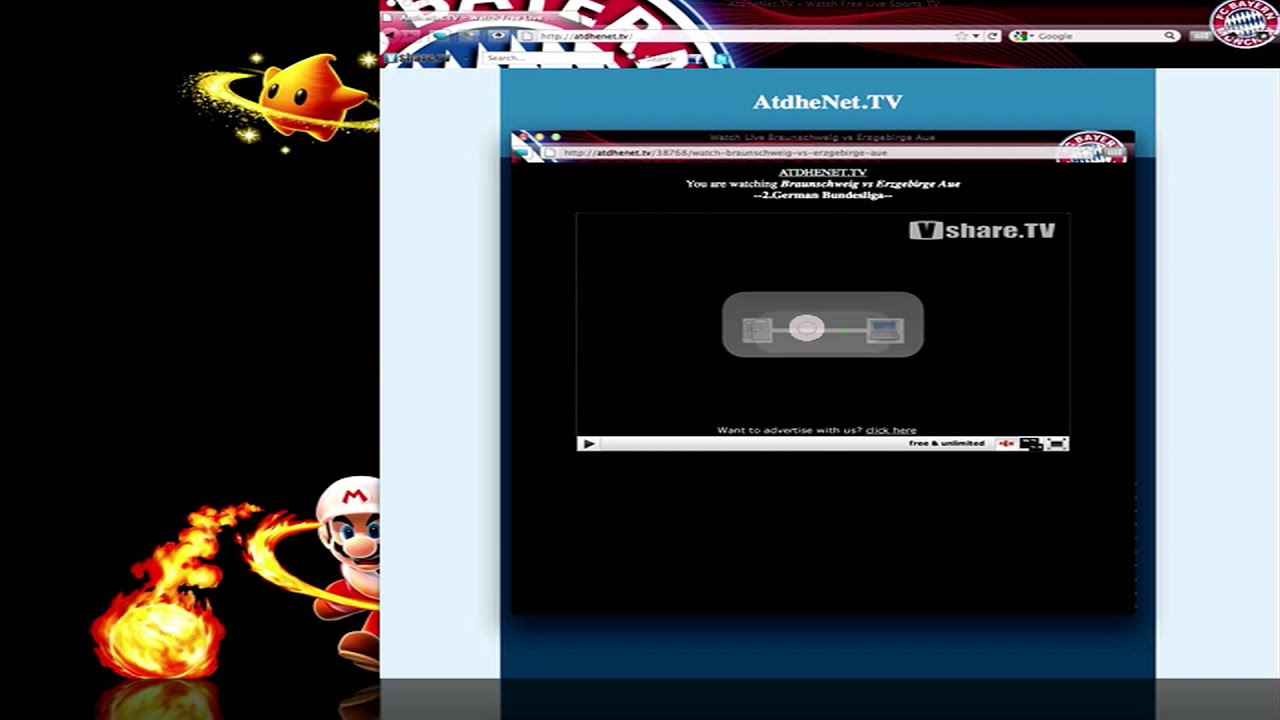Run search with the magnifier icon

tap(1169, 36)
